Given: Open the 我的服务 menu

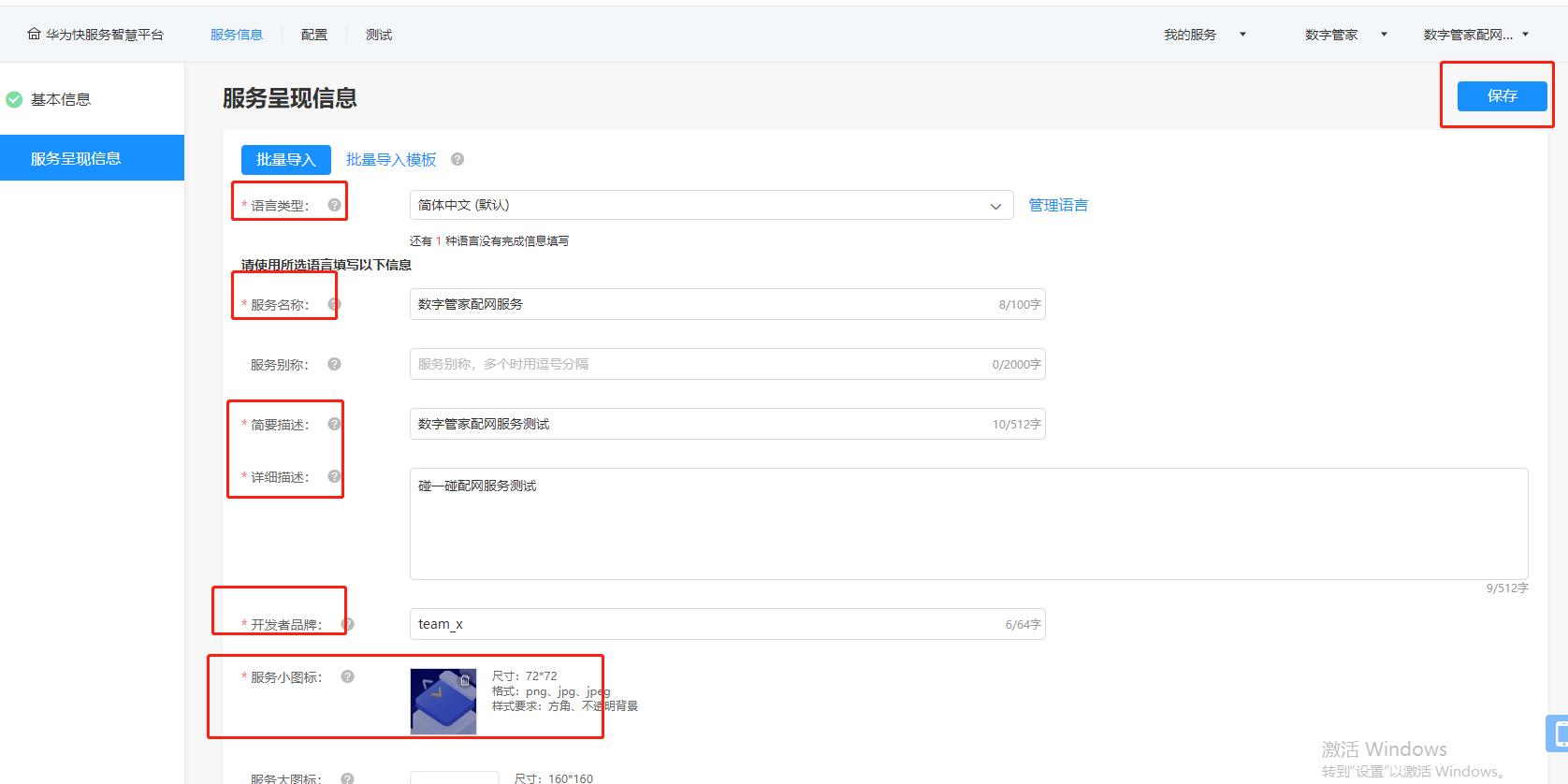Looking at the screenshot, I should point(1190,35).
